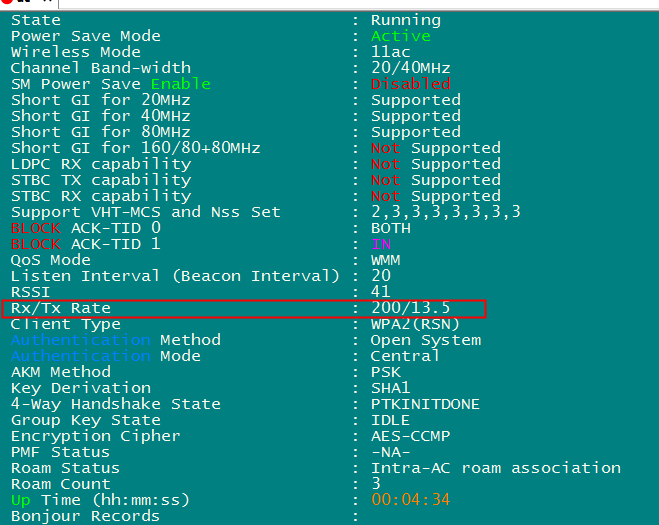Click the Encryption Cipher value AES-CCMP
This screenshot has height=525, width=659.
click(x=410, y=436)
